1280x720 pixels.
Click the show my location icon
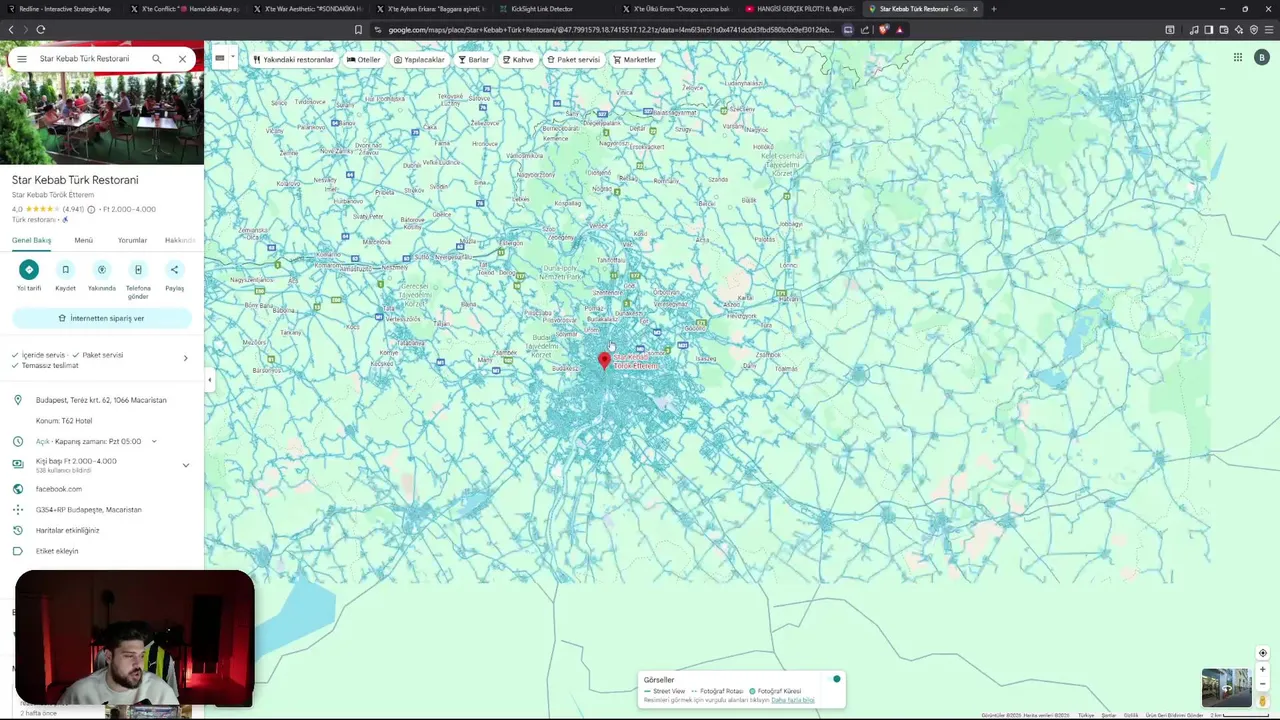coord(1263,653)
